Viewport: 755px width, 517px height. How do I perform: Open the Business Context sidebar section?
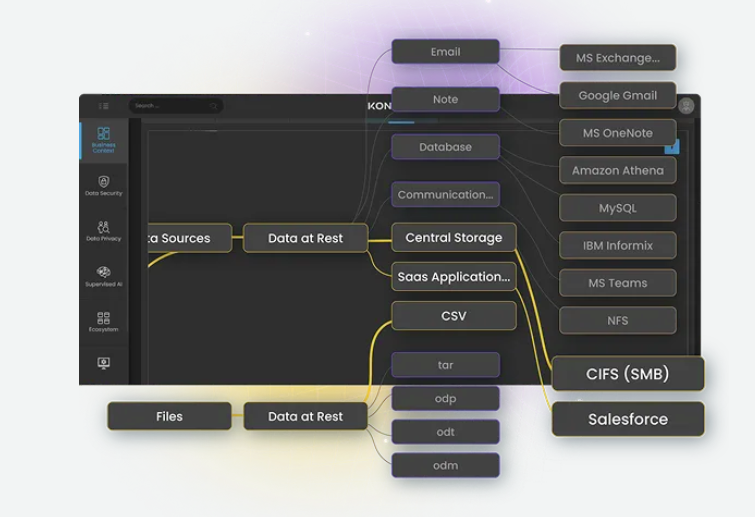[103, 139]
